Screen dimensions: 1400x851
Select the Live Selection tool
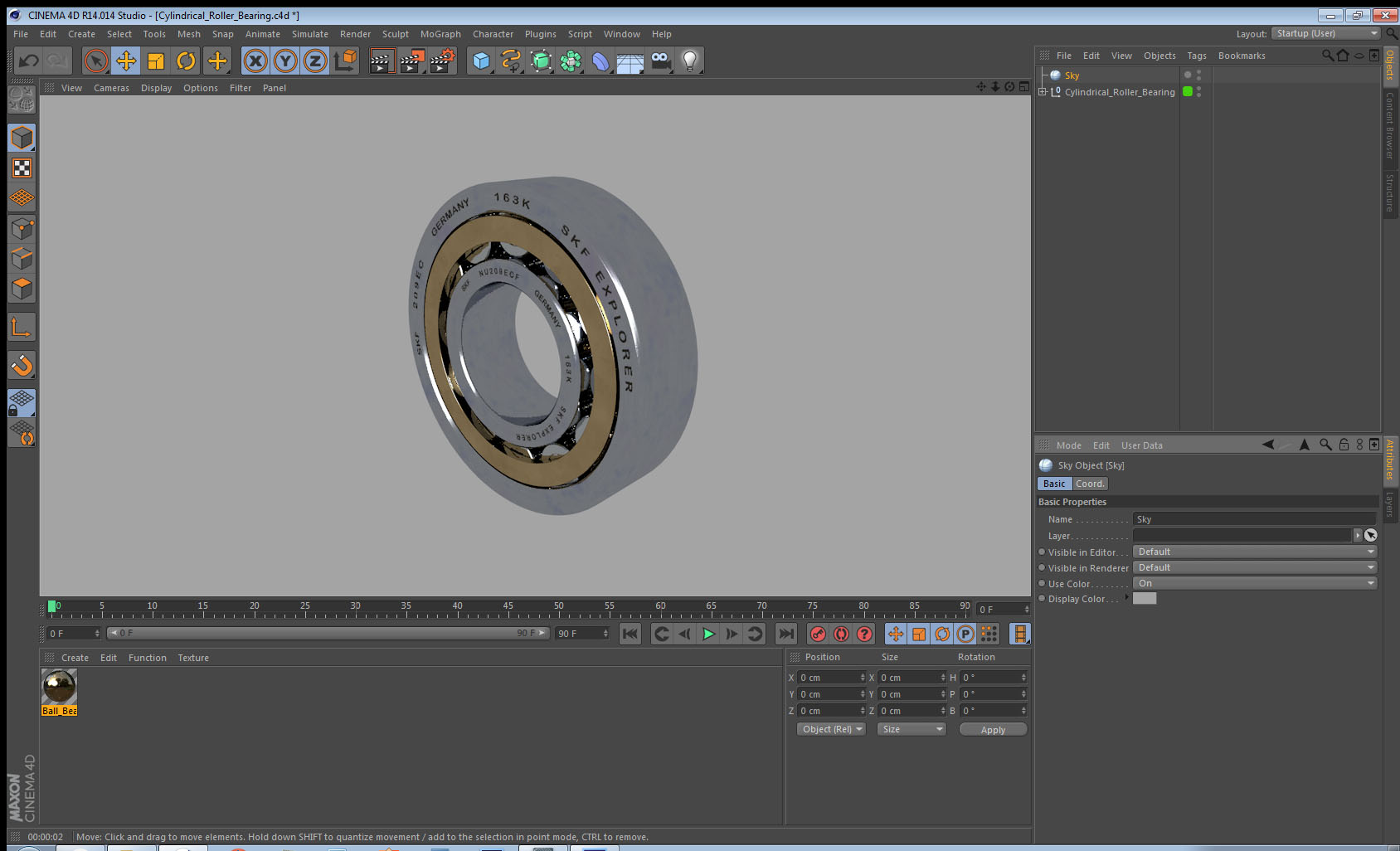click(96, 61)
